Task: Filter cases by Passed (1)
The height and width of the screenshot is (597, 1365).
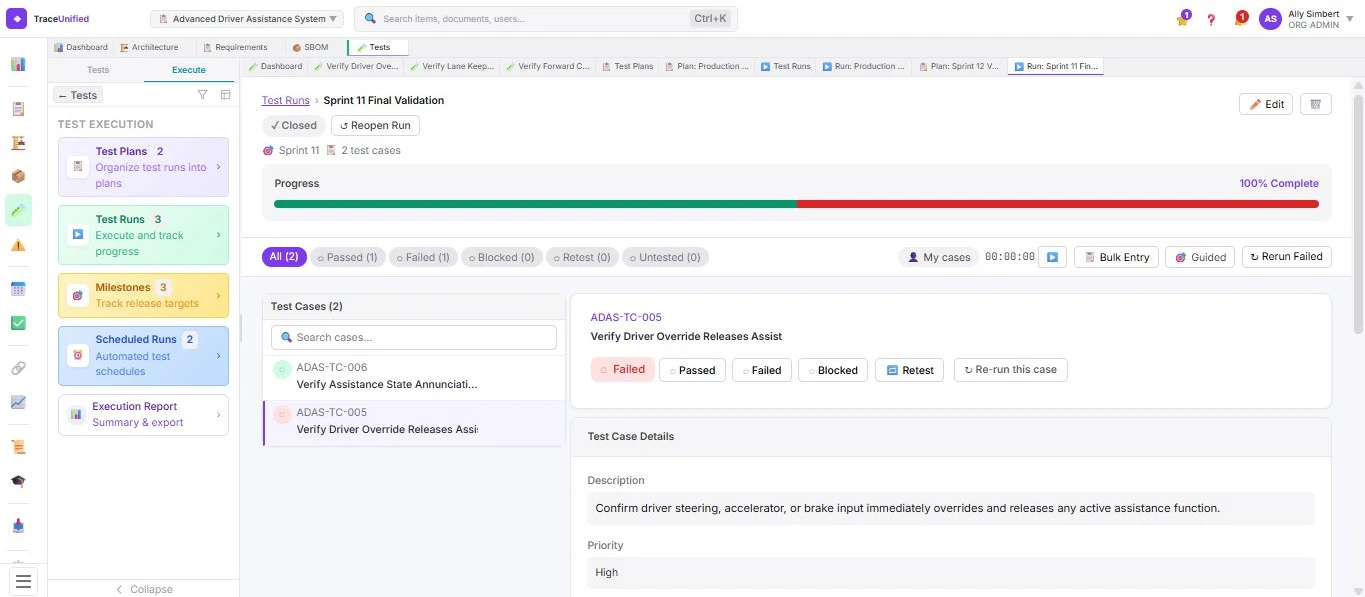Action: coord(347,257)
